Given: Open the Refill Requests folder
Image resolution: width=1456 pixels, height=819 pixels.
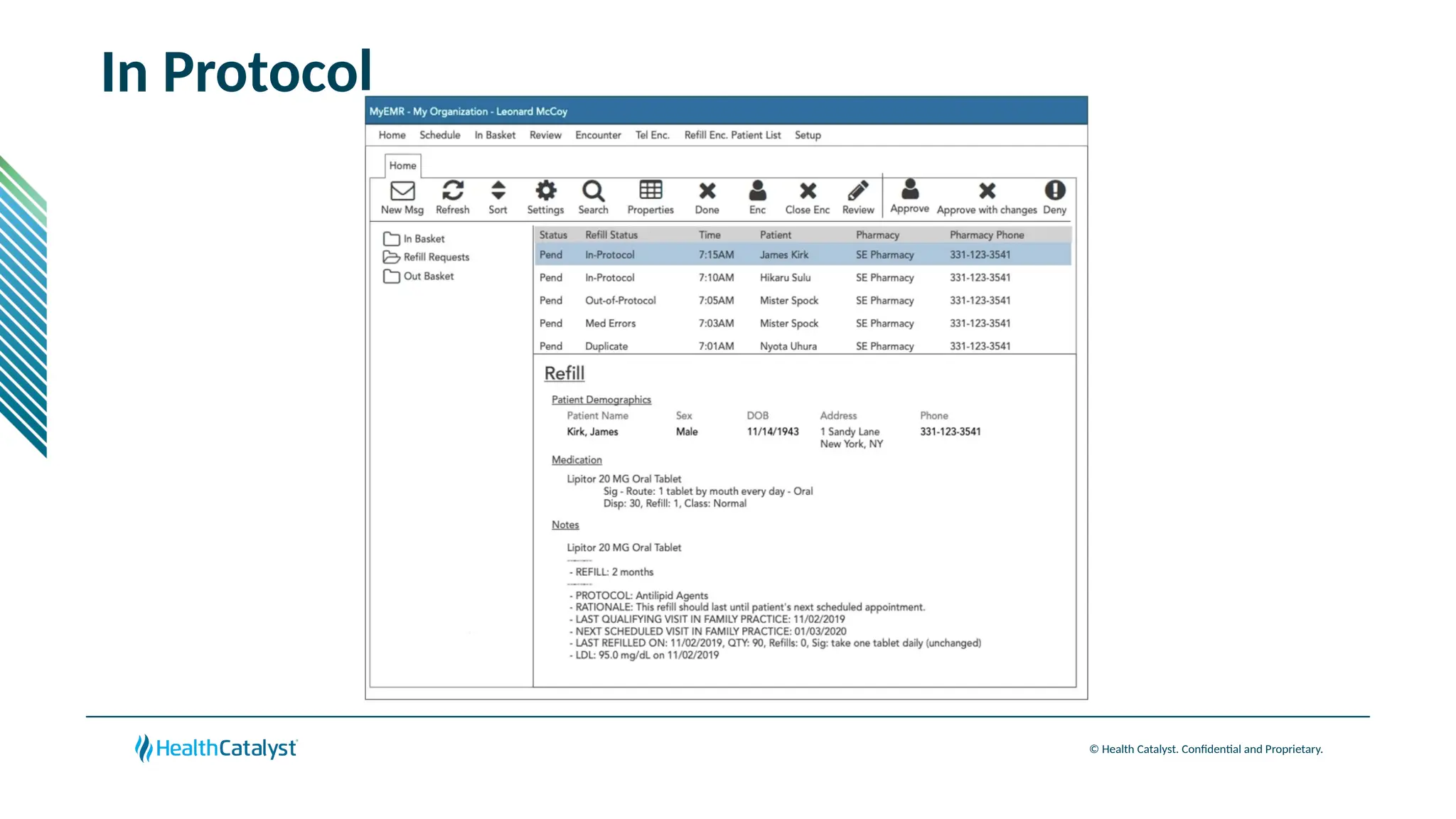Looking at the screenshot, I should tap(436, 257).
